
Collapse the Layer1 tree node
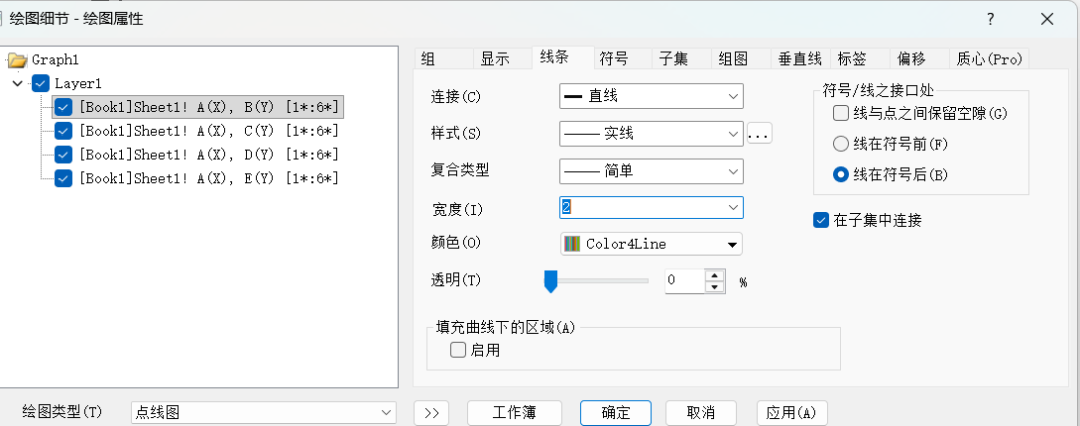pos(17,83)
